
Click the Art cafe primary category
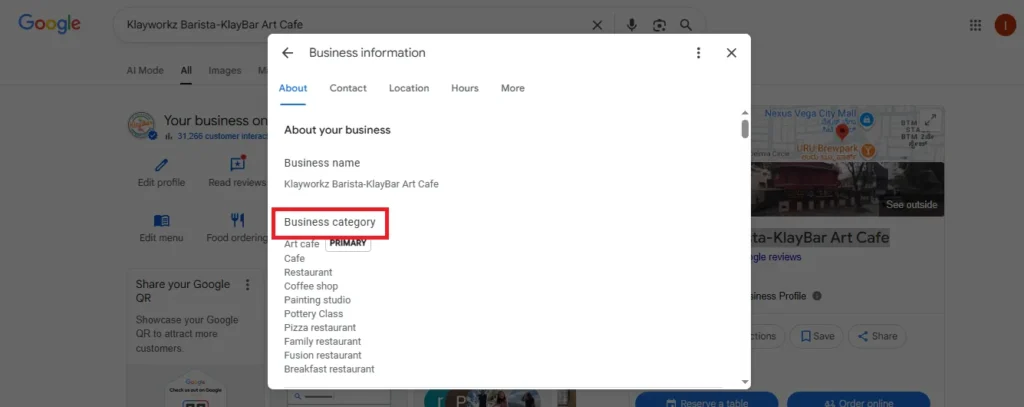point(302,244)
